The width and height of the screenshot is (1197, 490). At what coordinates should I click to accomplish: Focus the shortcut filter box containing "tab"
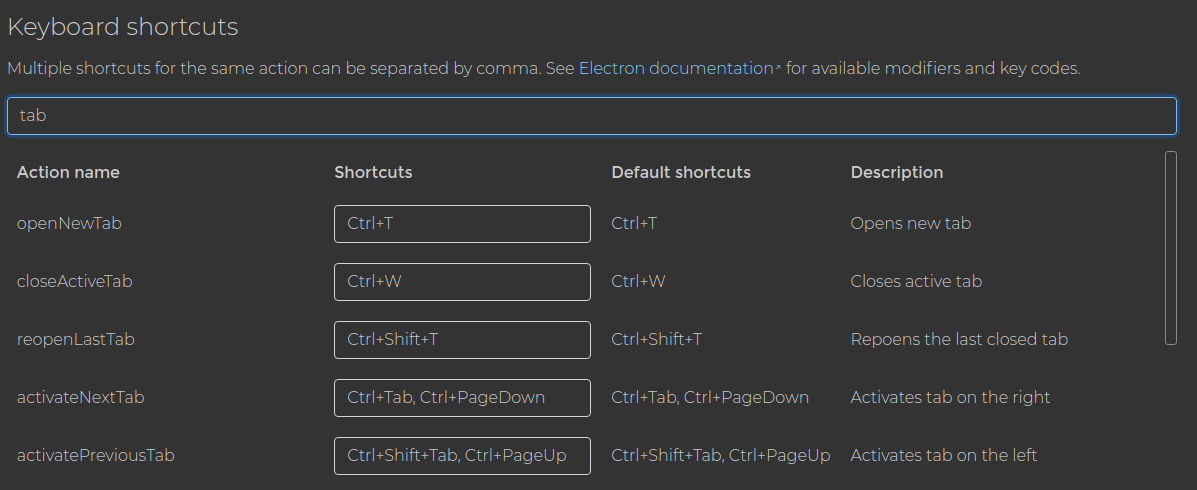[x=592, y=116]
